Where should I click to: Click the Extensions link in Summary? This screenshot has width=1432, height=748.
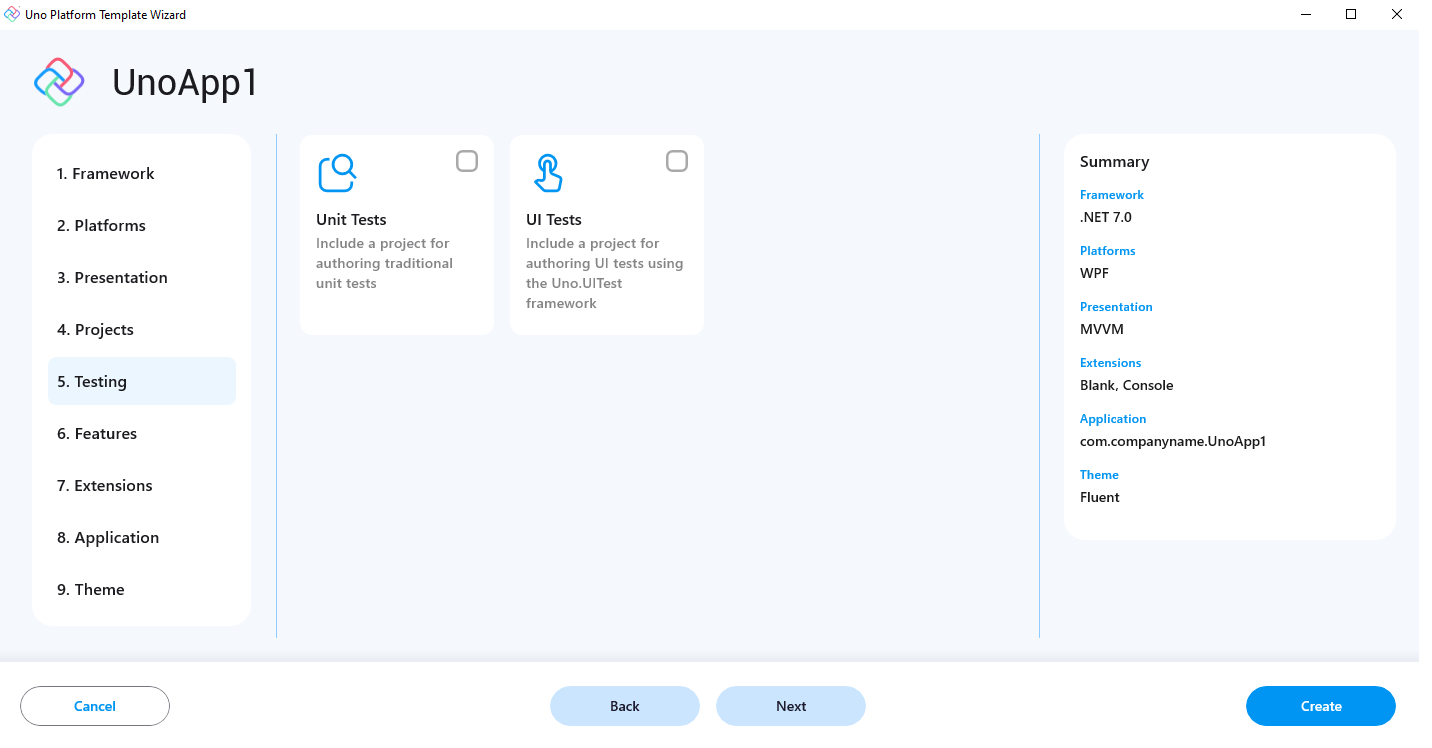(x=1110, y=363)
